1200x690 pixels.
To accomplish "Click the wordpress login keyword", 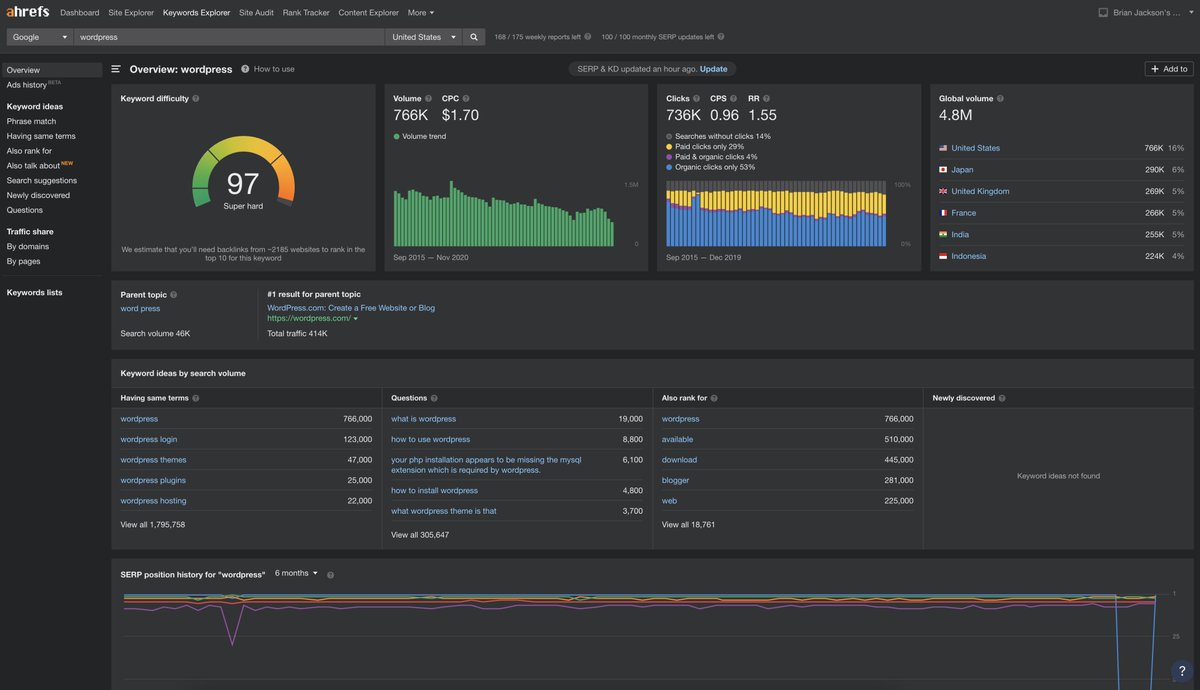I will coord(149,439).
